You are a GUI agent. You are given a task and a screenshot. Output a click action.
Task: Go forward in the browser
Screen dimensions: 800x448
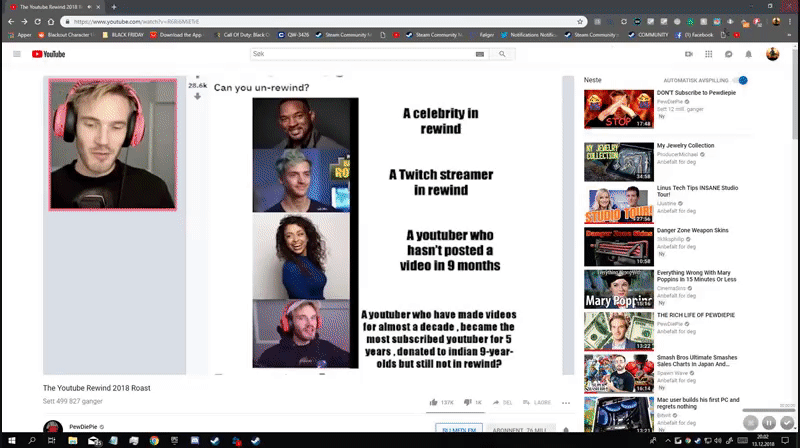click(x=24, y=21)
